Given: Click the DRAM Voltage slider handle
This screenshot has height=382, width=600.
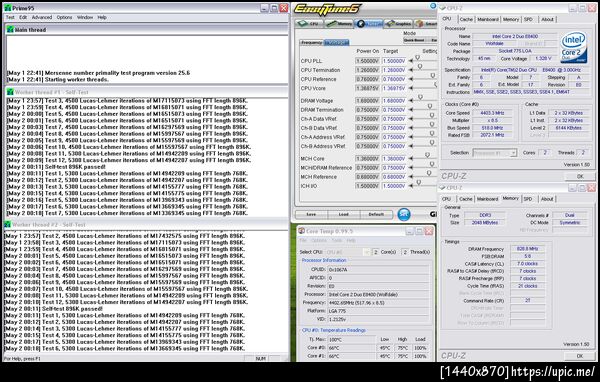Looking at the screenshot, I should [x=421, y=98].
